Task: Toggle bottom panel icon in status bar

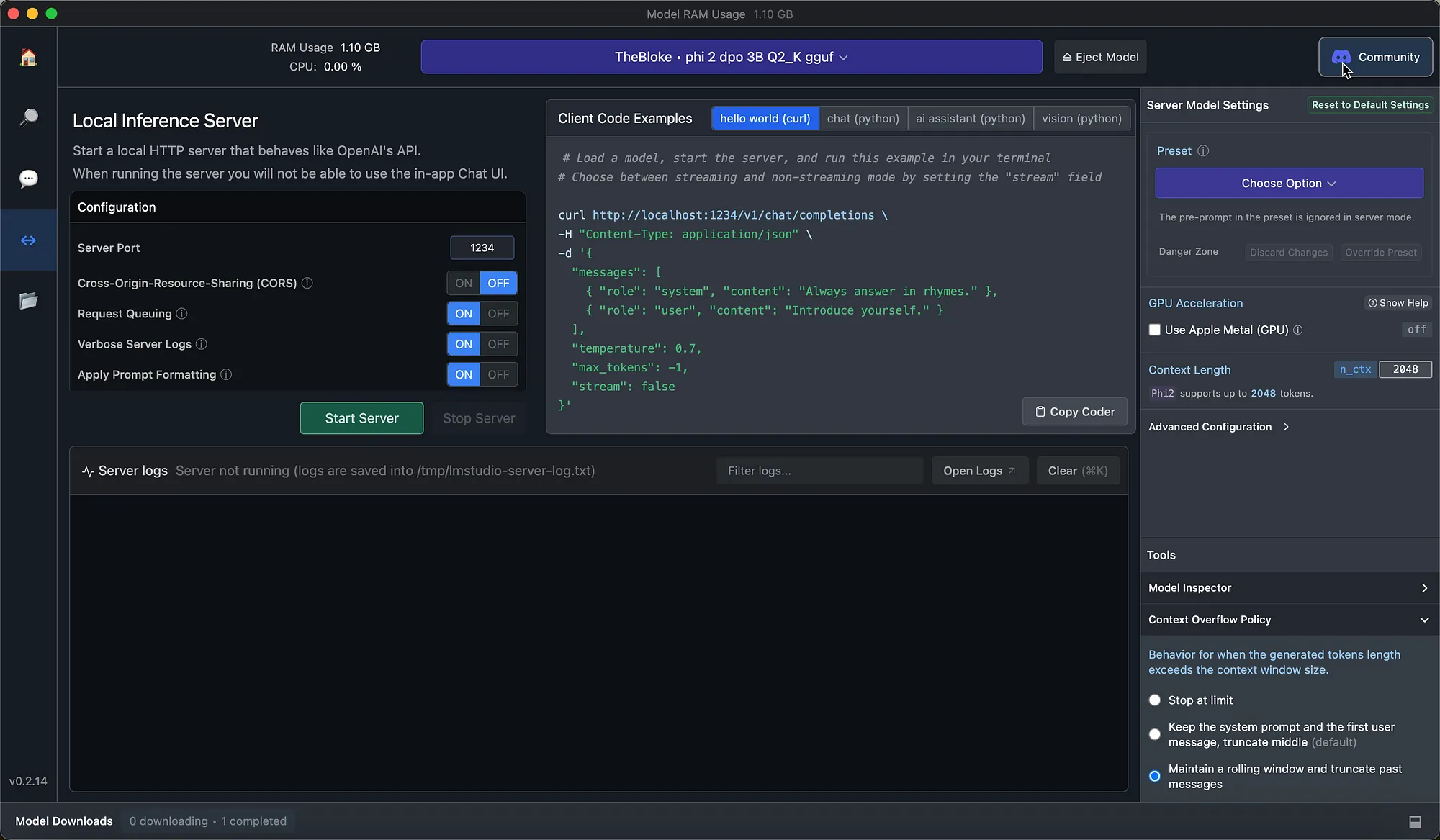Action: pyautogui.click(x=1415, y=821)
